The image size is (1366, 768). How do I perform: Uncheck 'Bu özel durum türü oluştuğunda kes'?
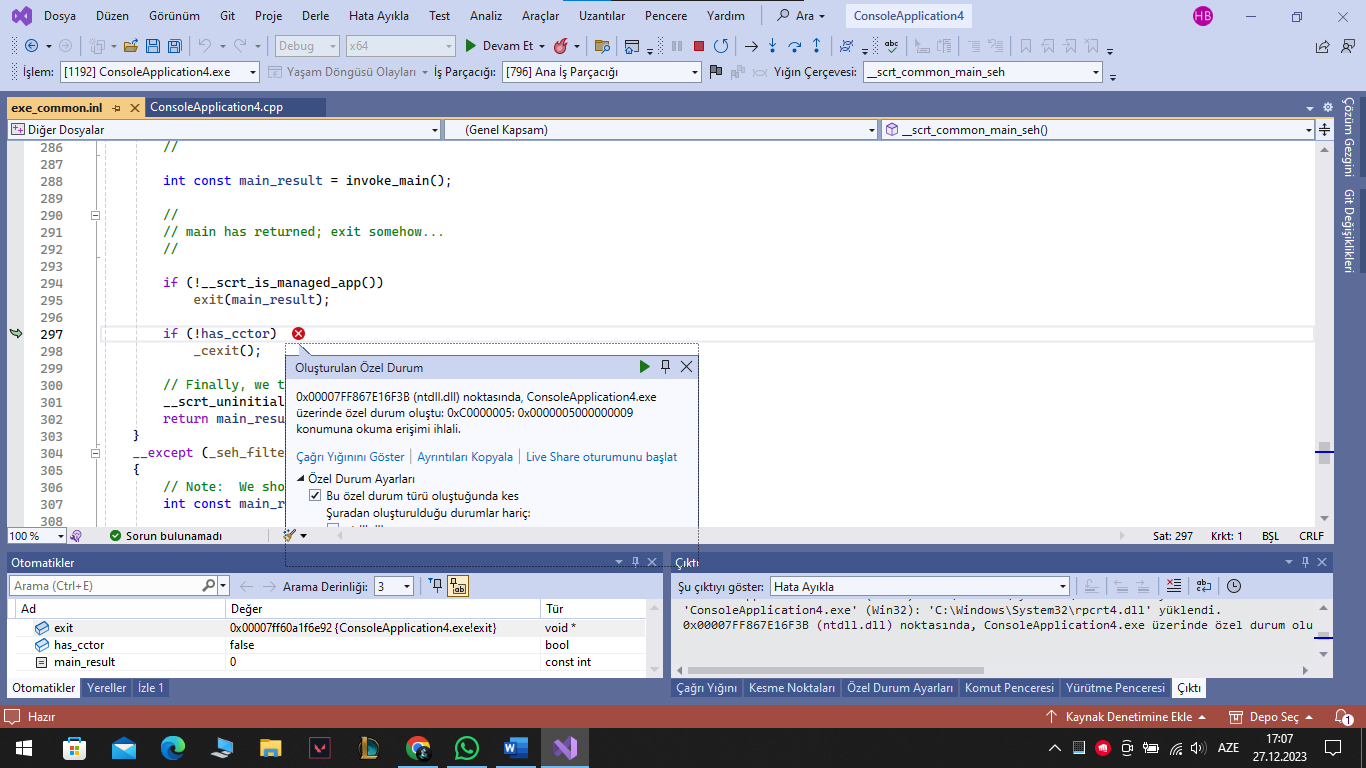[x=315, y=496]
